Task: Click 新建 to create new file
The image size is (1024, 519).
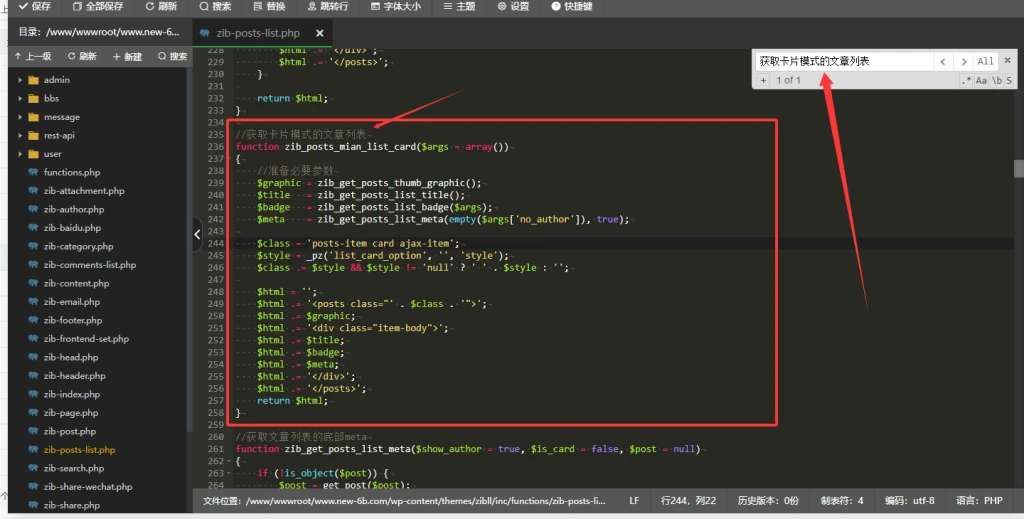Action: click(127, 57)
